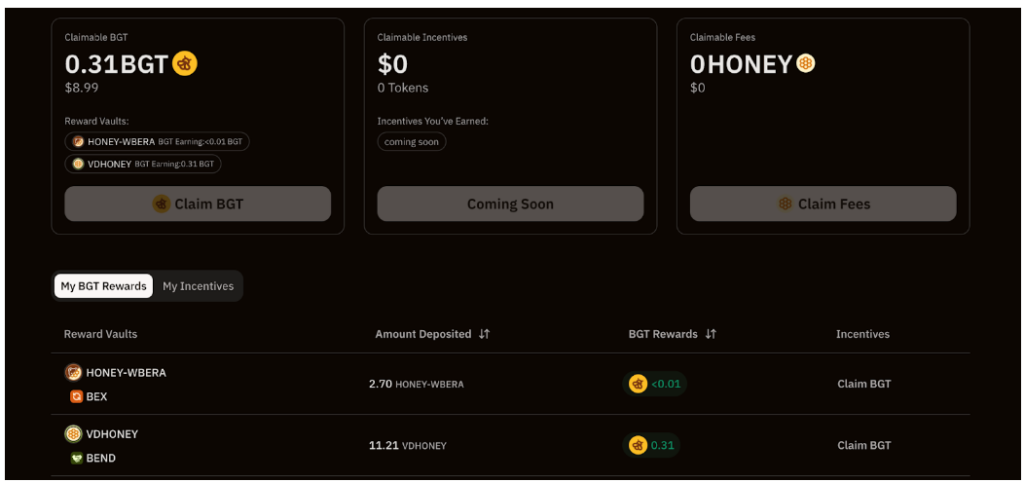Click the VDHONEY vault icon in table
The width and height of the screenshot is (1024, 482).
(73, 434)
